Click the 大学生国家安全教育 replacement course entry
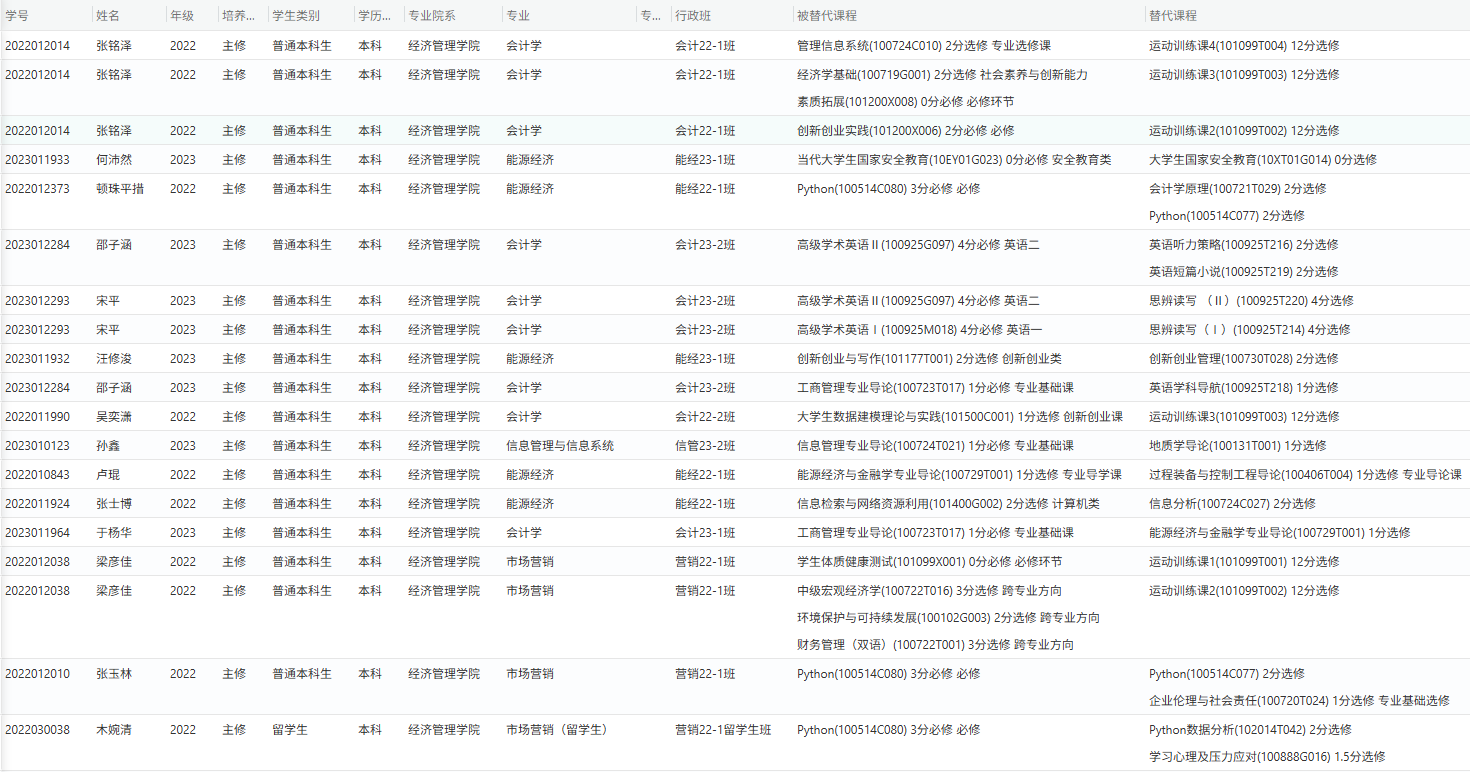 click(1262, 160)
